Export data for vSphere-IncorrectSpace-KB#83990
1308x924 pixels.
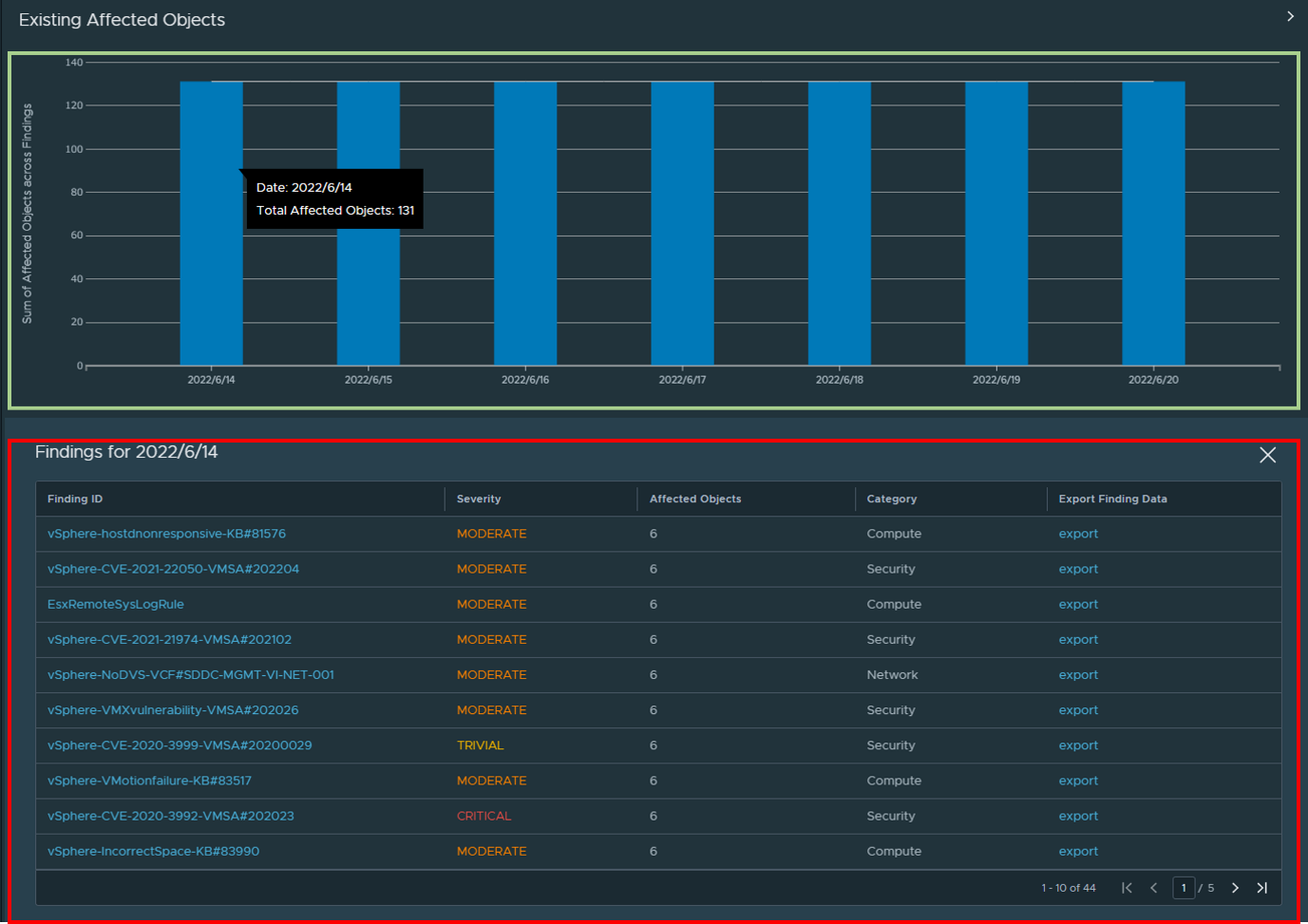tap(1078, 851)
